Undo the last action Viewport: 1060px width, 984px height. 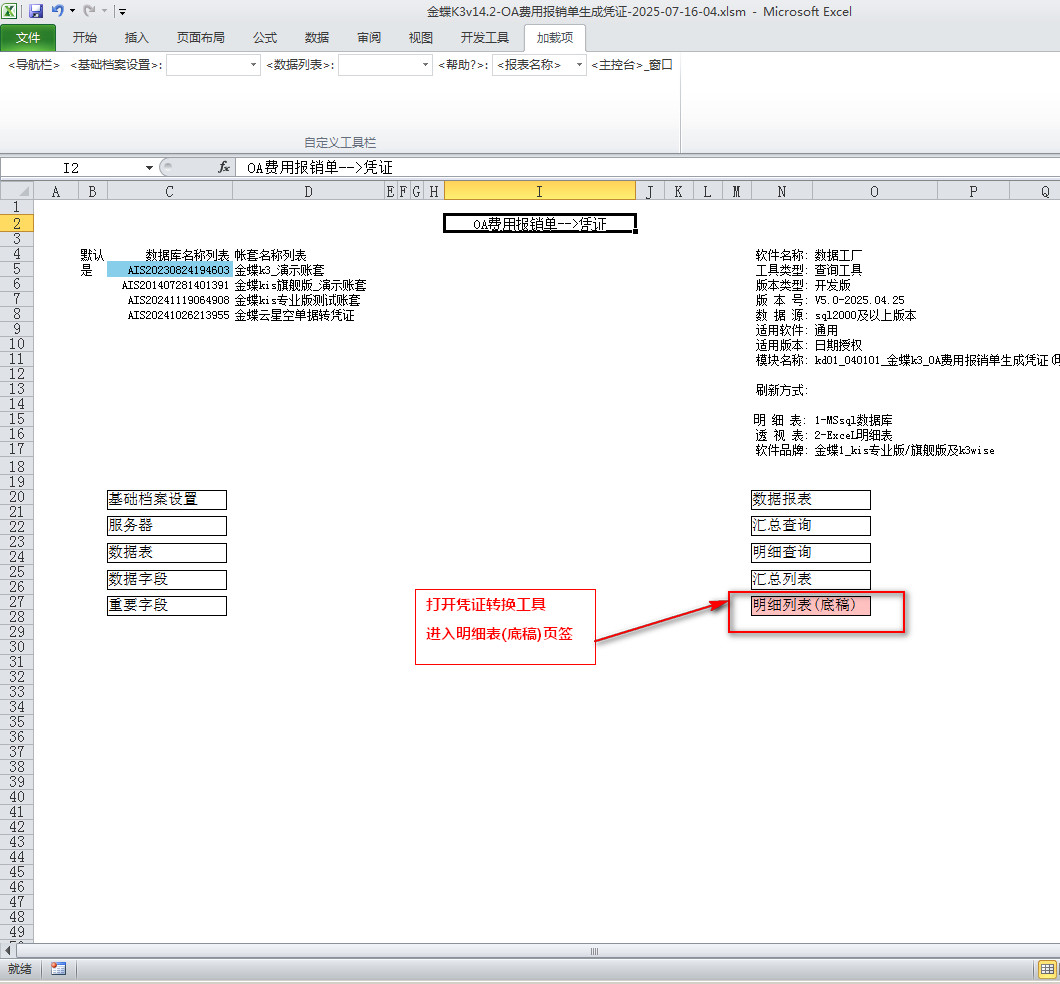point(57,11)
